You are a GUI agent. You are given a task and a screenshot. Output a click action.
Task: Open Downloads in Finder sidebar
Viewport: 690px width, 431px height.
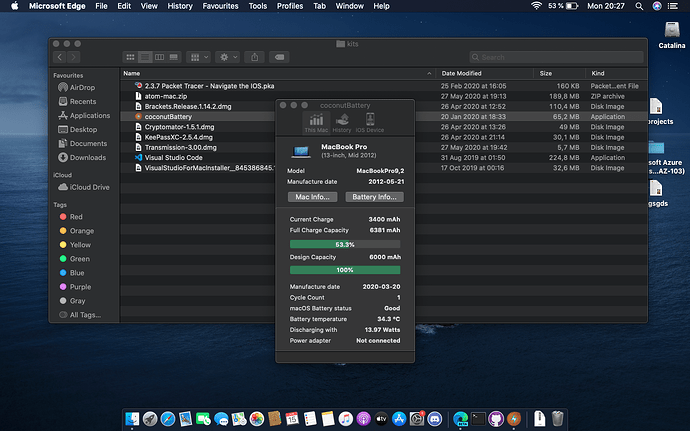[x=88, y=158]
